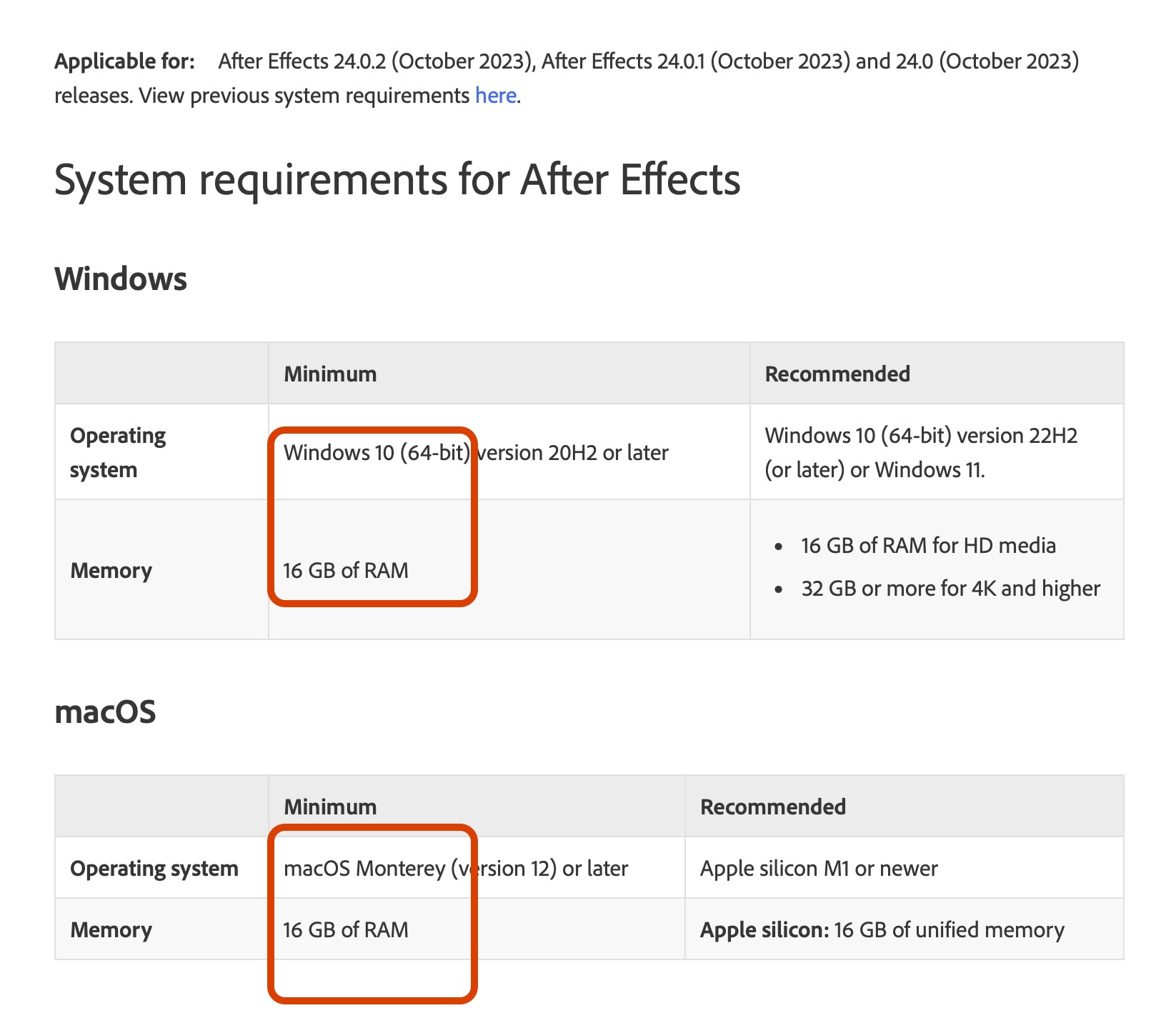Click 'macOS Monterey (version 12) or later' cell

click(456, 868)
